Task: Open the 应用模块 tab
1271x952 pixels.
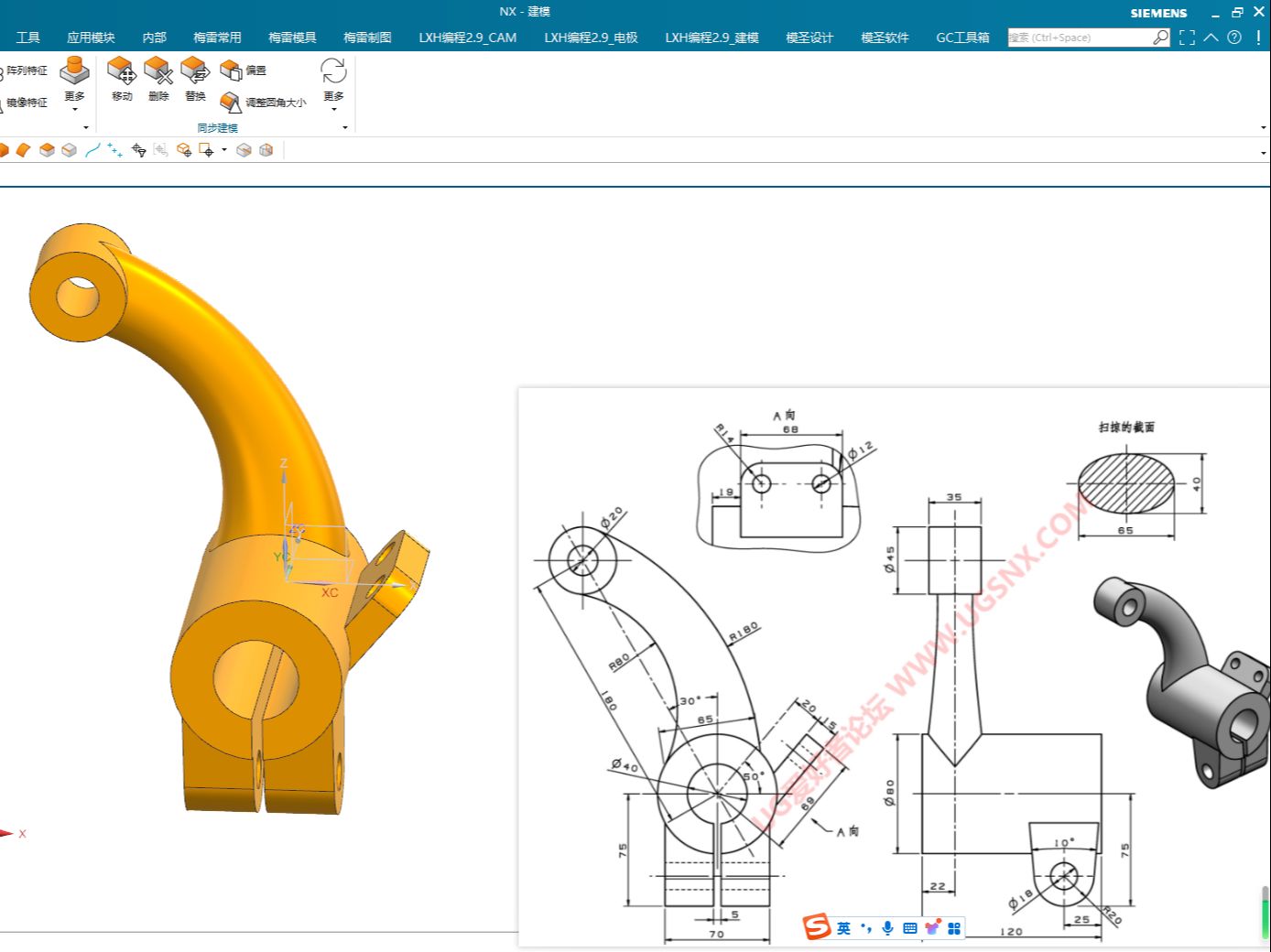Action: [91, 38]
